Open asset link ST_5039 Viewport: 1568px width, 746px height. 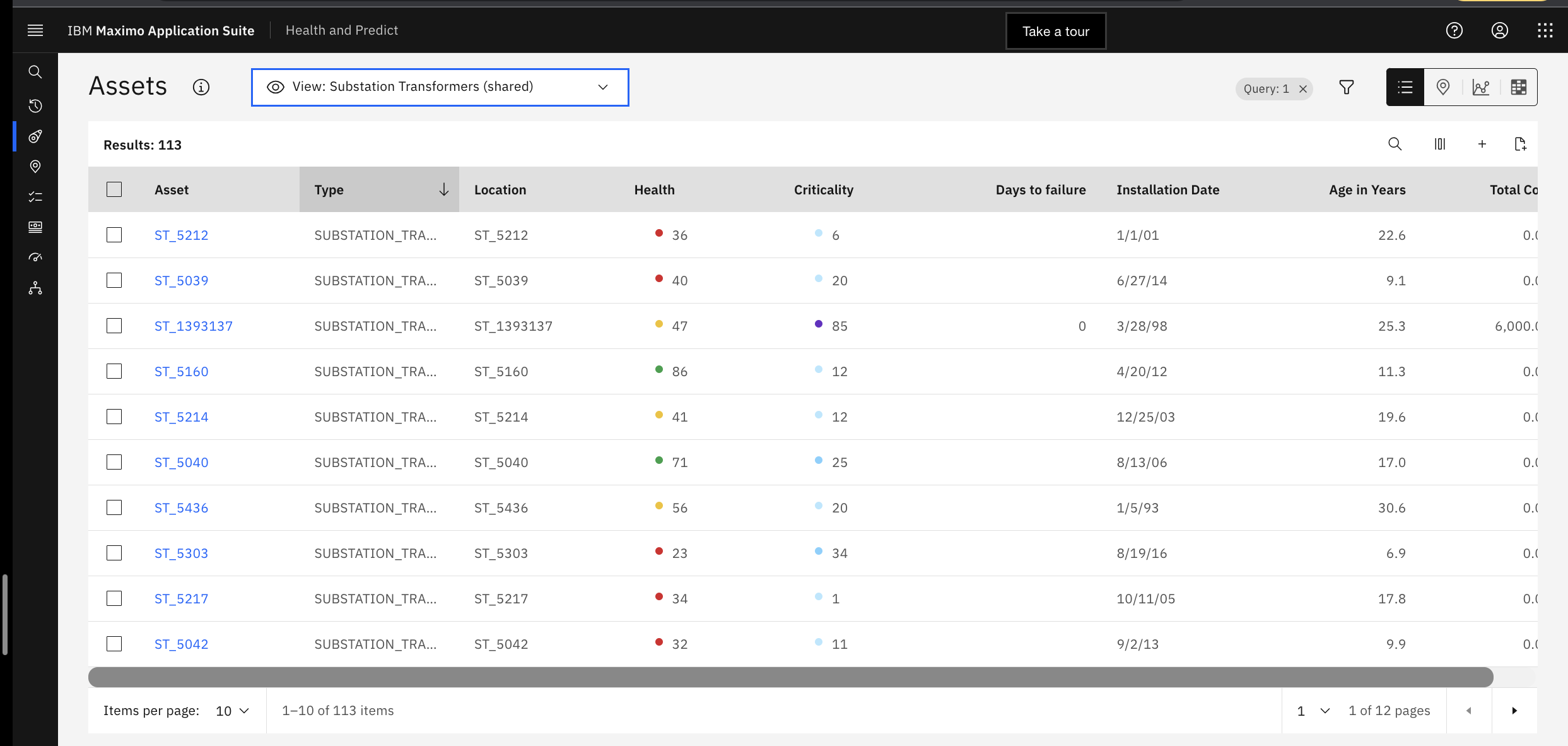point(181,280)
